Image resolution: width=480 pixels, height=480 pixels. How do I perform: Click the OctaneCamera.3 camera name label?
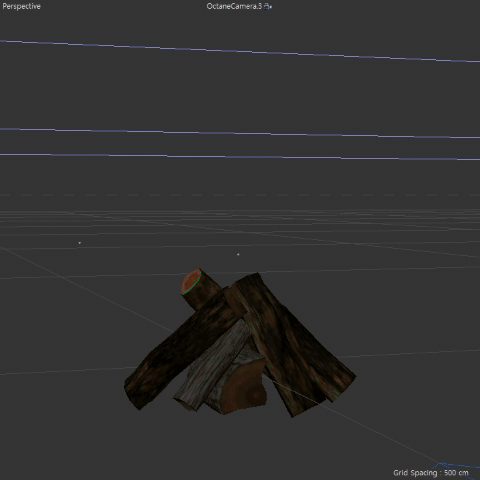(234, 6)
